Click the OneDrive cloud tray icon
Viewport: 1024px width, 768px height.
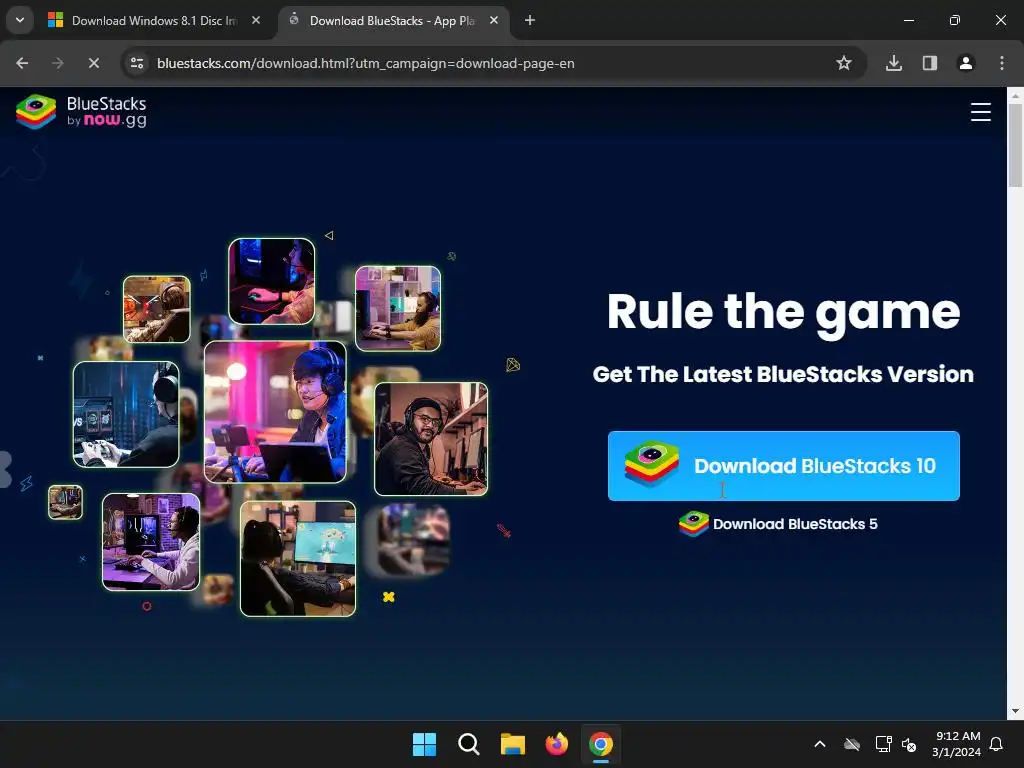(x=852, y=744)
